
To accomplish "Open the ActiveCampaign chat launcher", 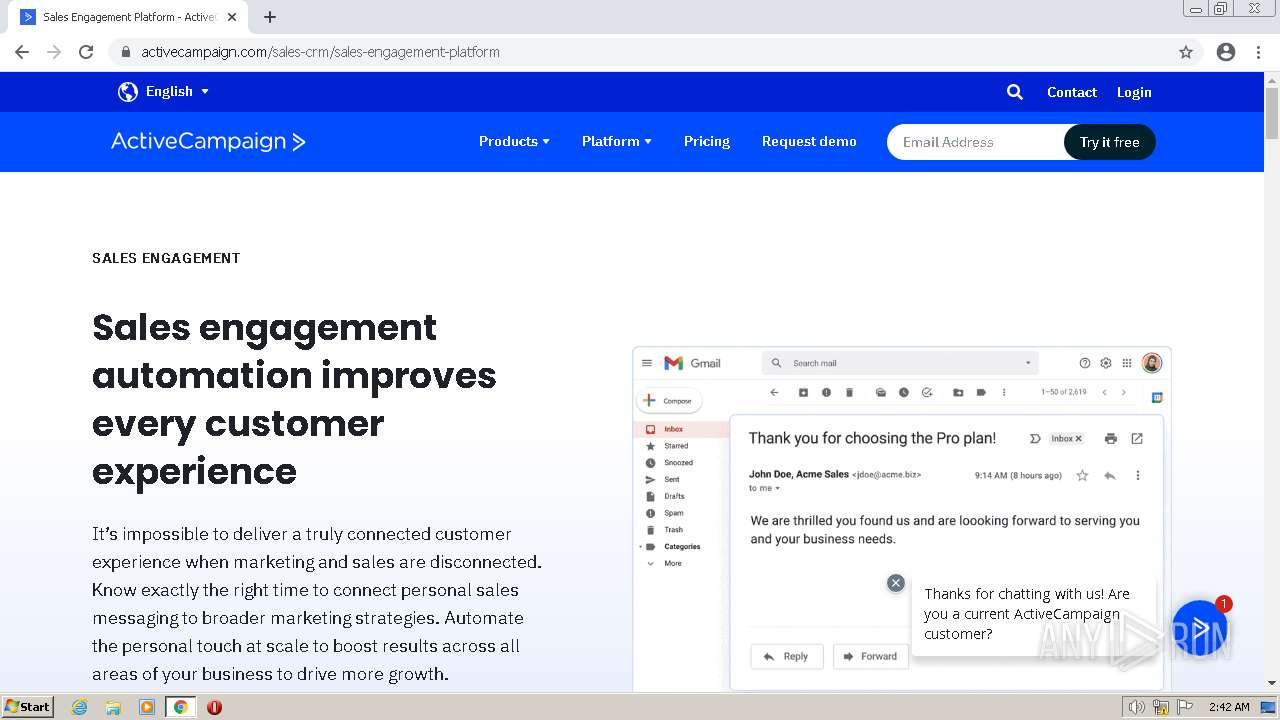I will pyautogui.click(x=1199, y=628).
